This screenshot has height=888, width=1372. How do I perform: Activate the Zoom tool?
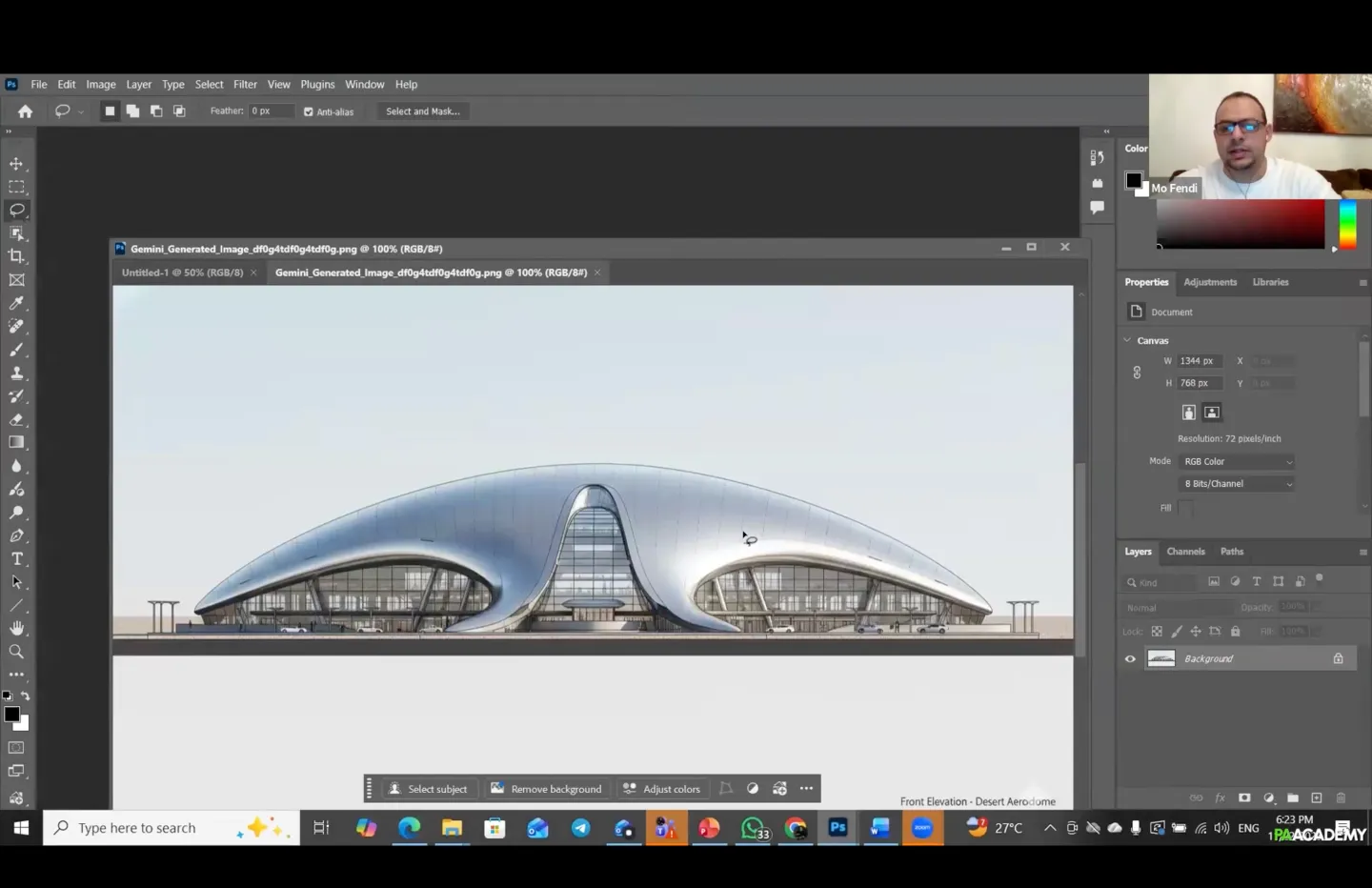pyautogui.click(x=16, y=652)
